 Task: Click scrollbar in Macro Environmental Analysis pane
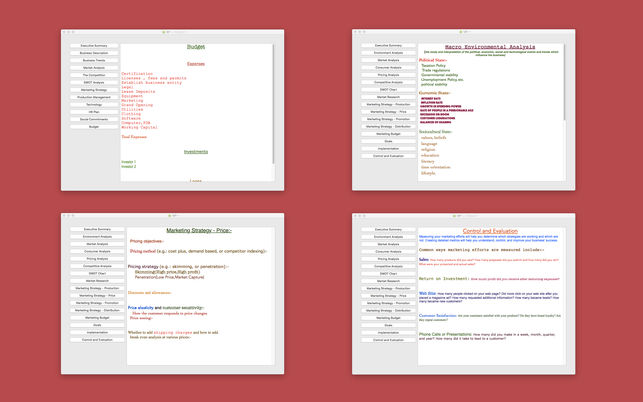point(564,82)
